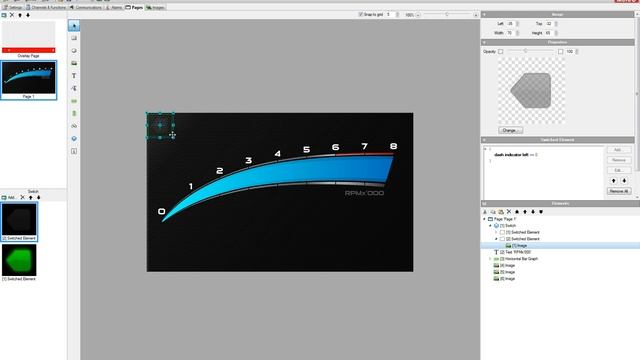Click the add page icon above page list
This screenshot has height=360, width=640.
[4, 15]
